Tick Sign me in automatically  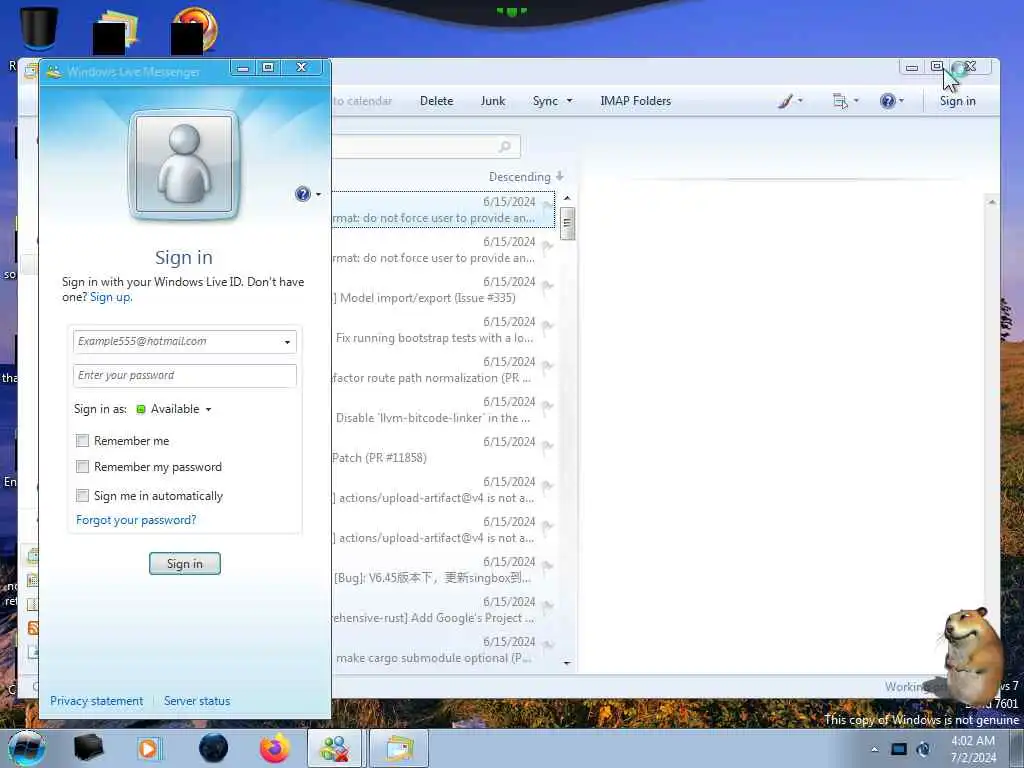tap(82, 496)
